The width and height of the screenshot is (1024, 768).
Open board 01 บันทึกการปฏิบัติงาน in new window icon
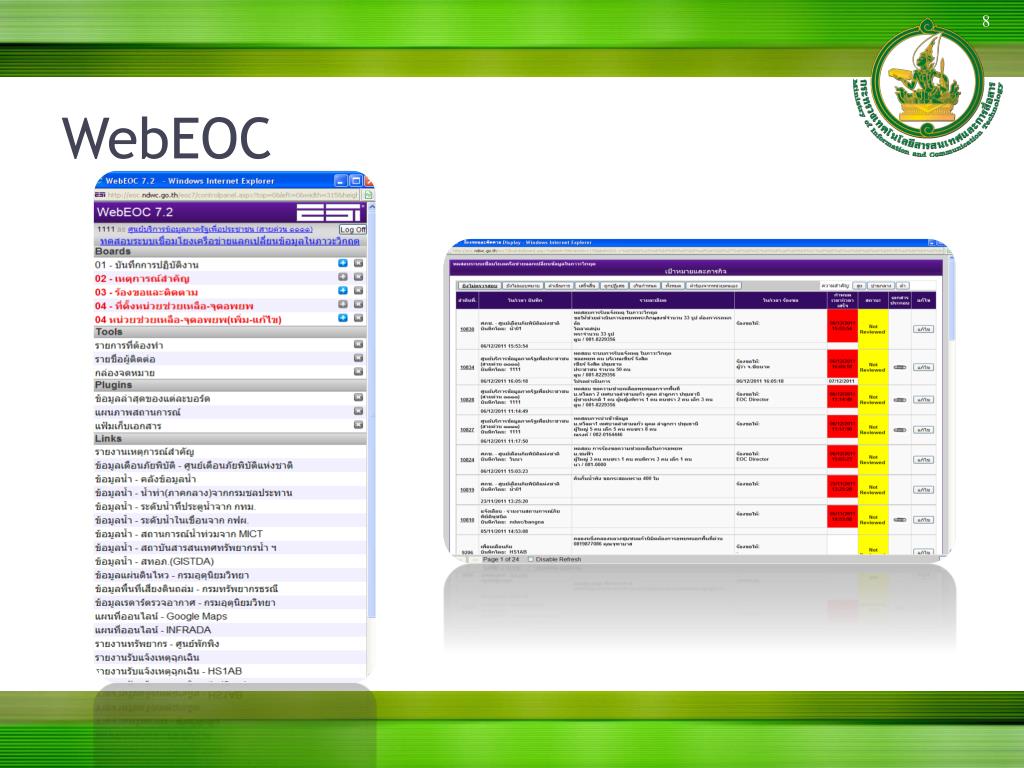pos(359,263)
